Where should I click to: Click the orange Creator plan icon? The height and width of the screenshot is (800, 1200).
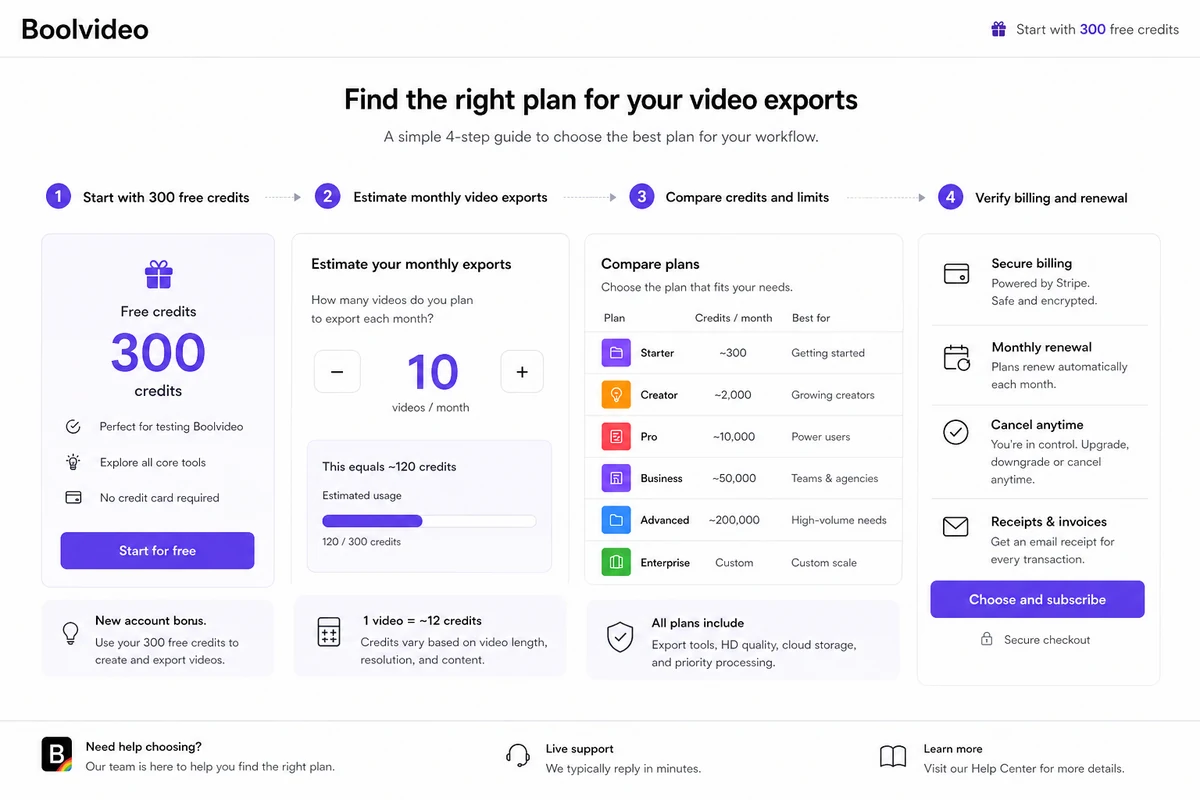coord(616,395)
